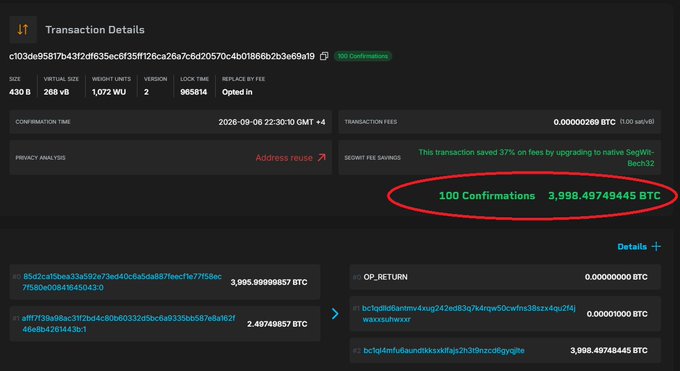
Task: Click the 3,998.49749445 BTC total amount
Action: click(x=604, y=196)
